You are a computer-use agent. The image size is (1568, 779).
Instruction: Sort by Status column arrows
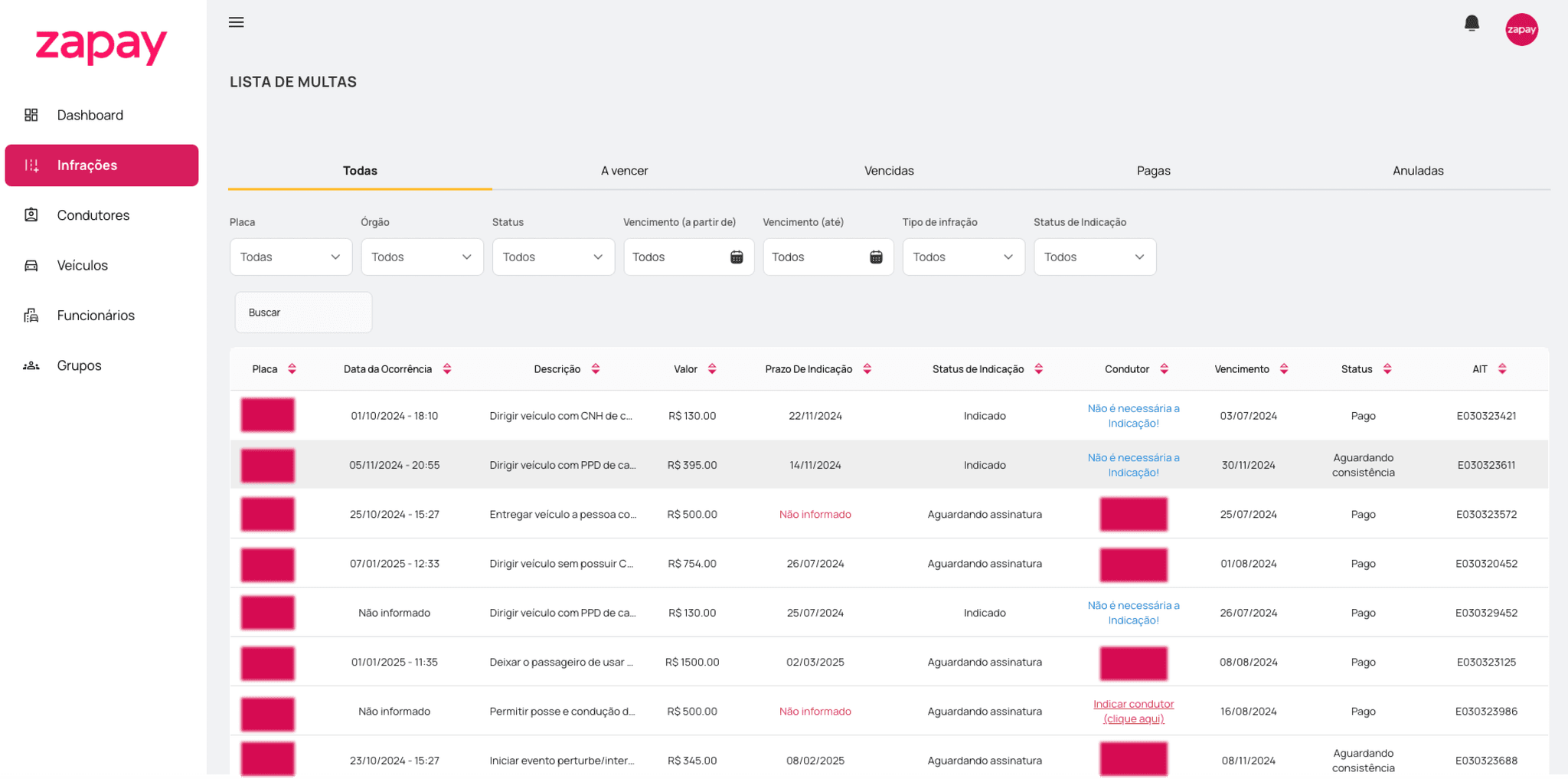click(1387, 369)
